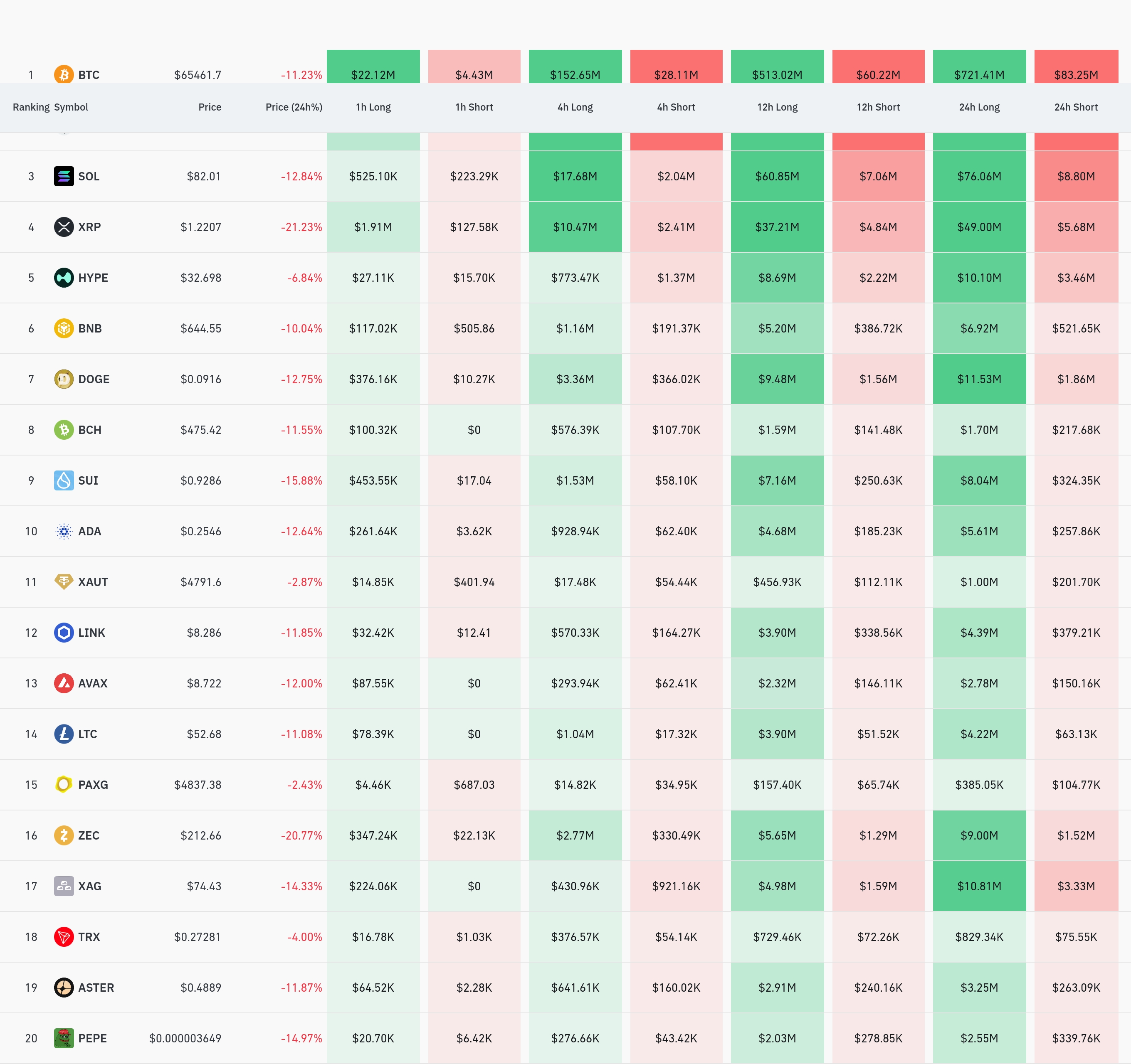Sort by Price (24h%) column header
Image resolution: width=1131 pixels, height=1064 pixels.
[x=294, y=107]
